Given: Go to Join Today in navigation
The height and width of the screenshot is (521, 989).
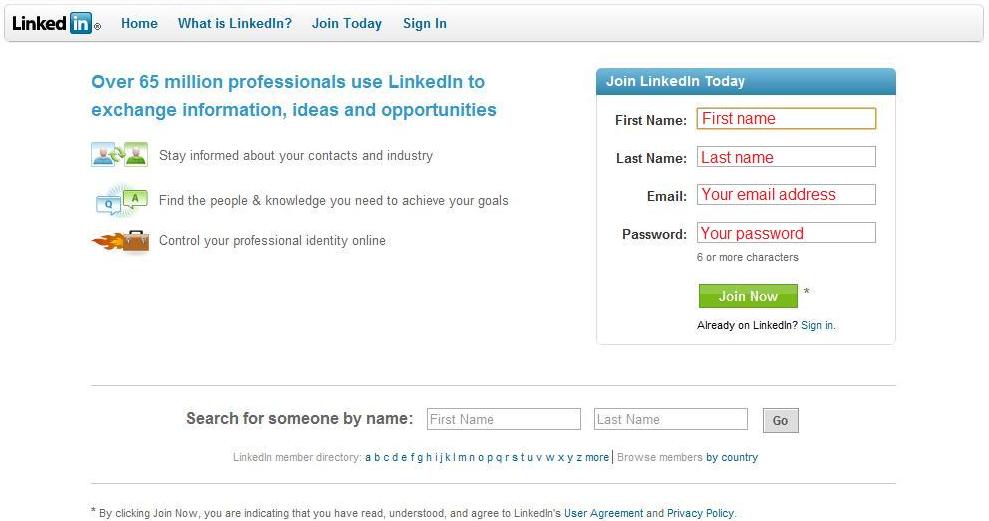Looking at the screenshot, I should pyautogui.click(x=347, y=23).
